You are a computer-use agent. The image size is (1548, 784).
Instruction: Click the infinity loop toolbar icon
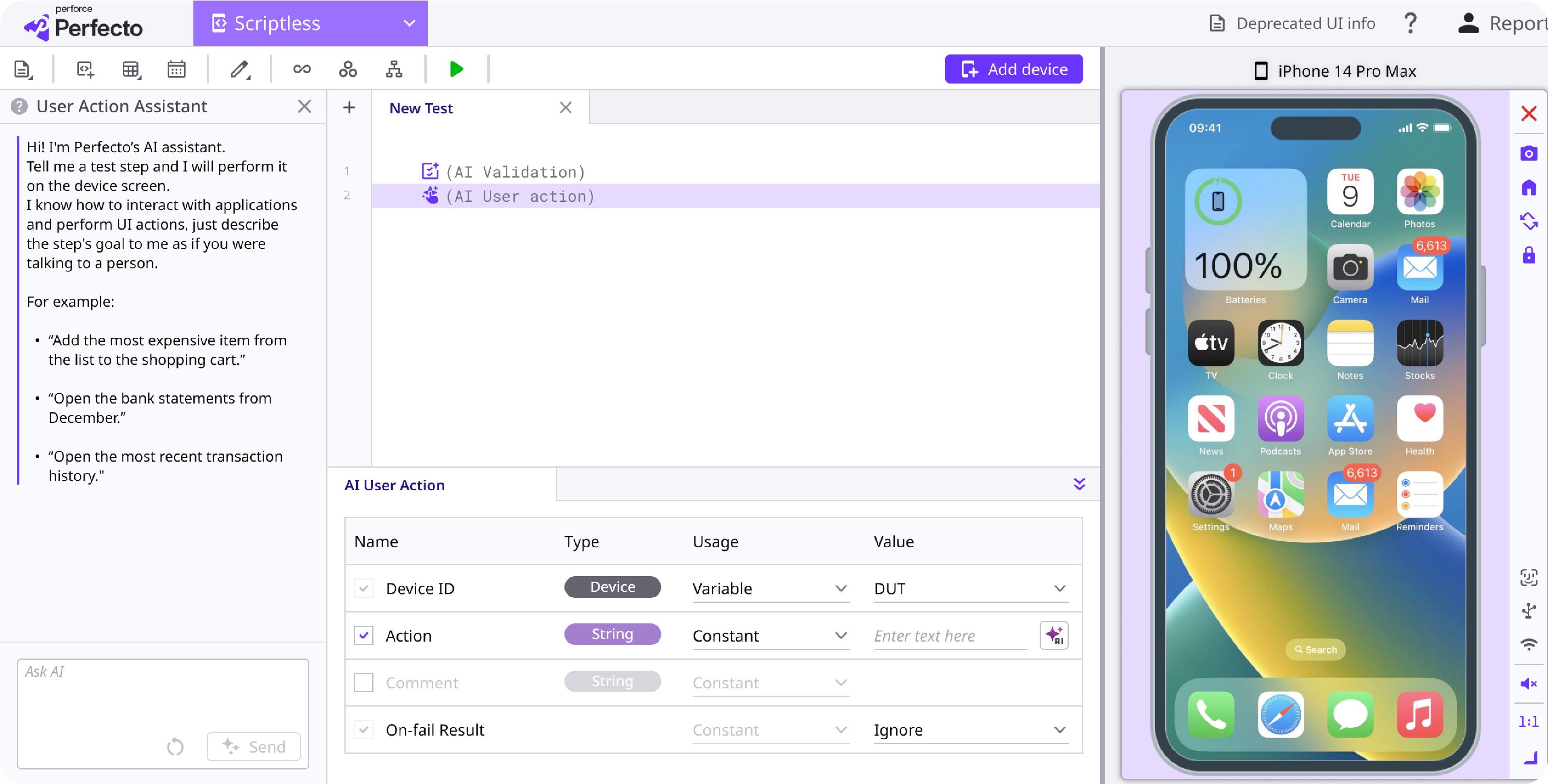click(x=302, y=70)
